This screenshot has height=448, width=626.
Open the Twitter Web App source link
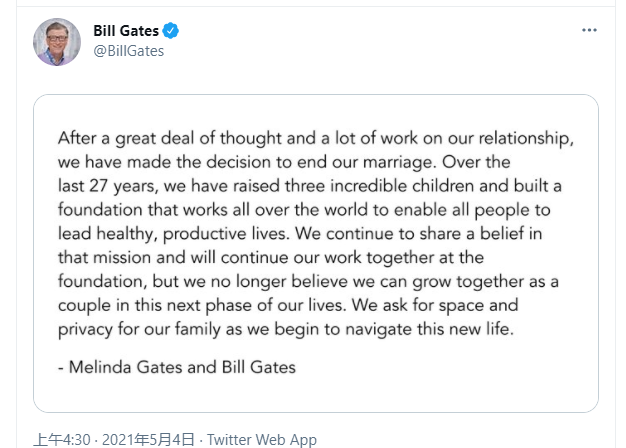point(262,439)
